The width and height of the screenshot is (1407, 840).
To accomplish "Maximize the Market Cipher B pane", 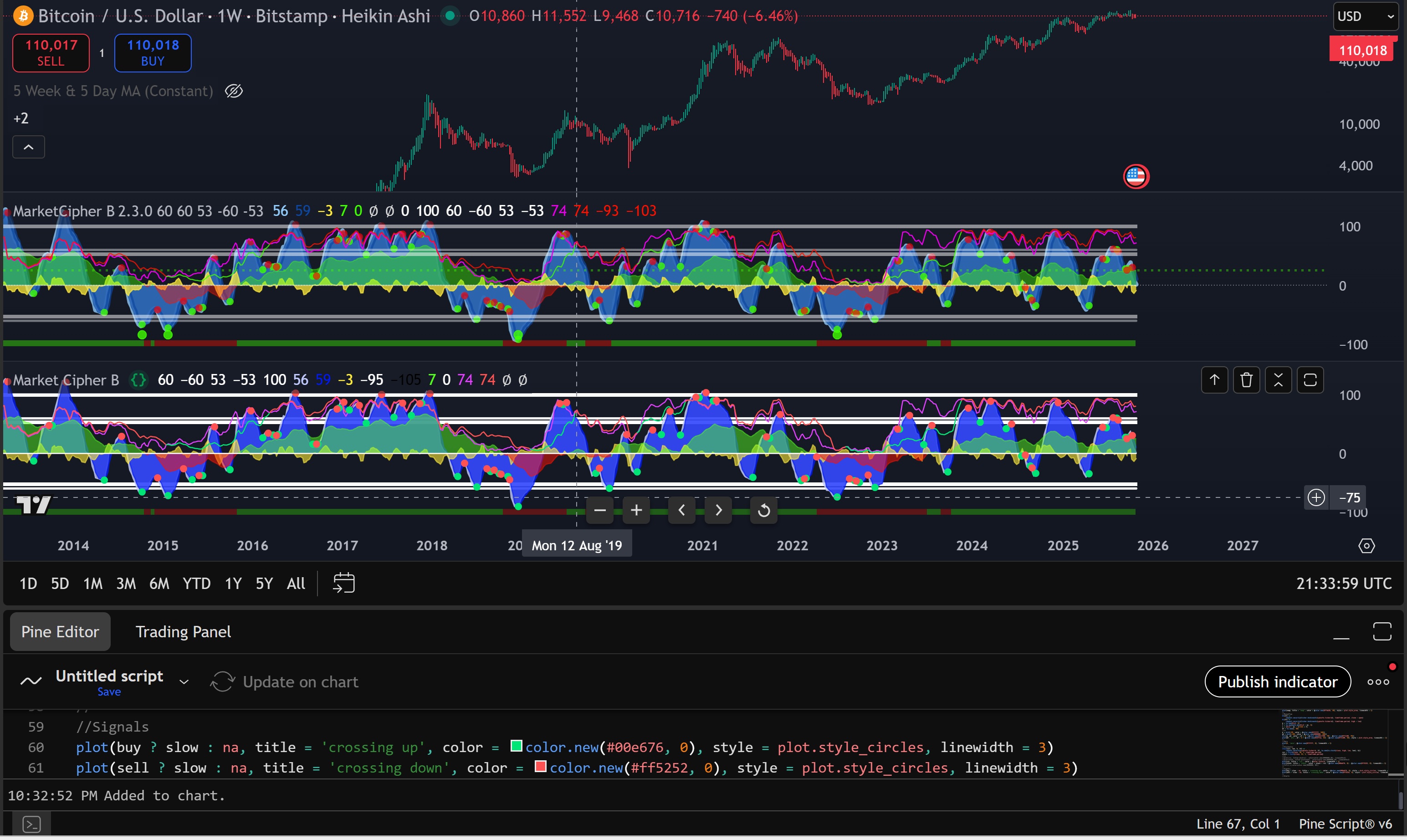I will [x=1310, y=380].
